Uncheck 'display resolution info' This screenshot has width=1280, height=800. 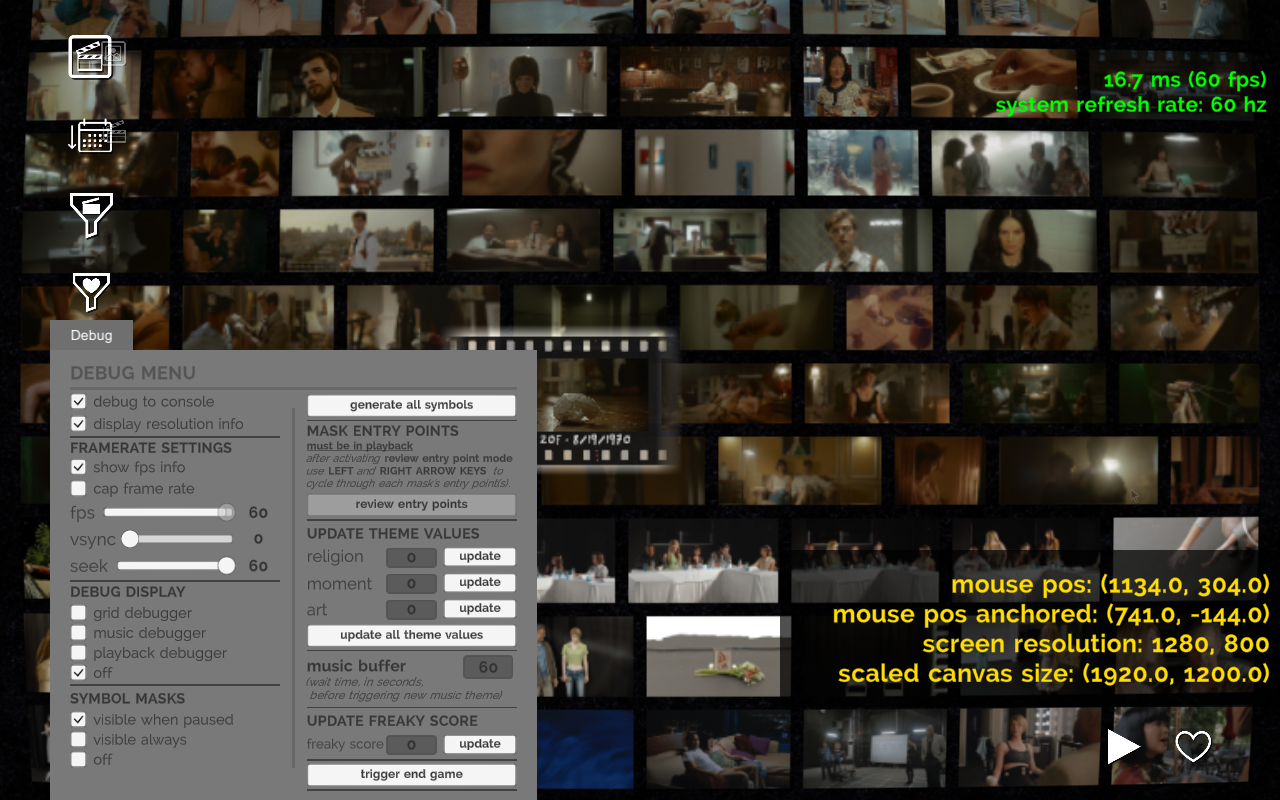pyautogui.click(x=78, y=424)
